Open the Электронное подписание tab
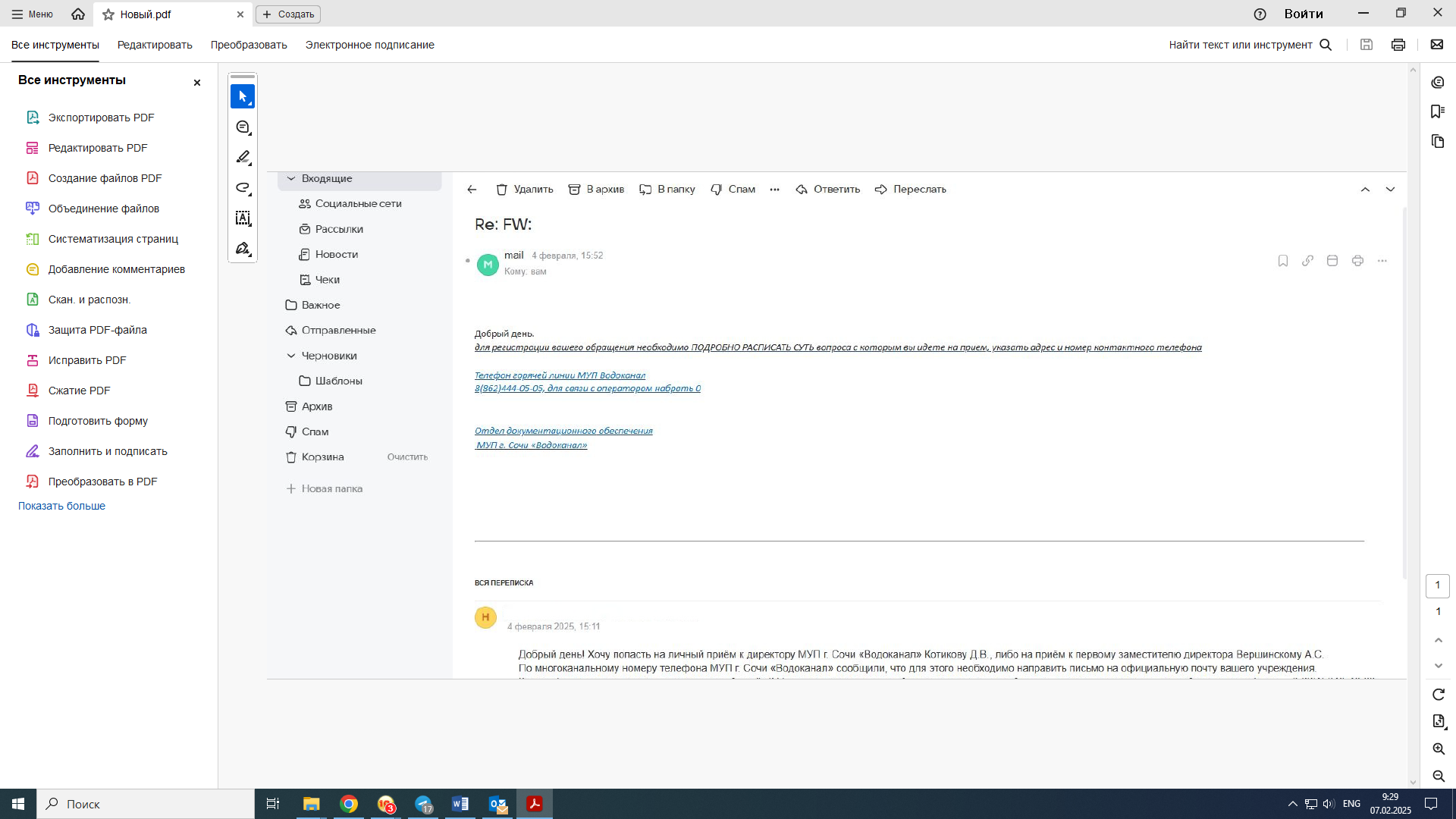This screenshot has height=819, width=1456. (x=369, y=45)
